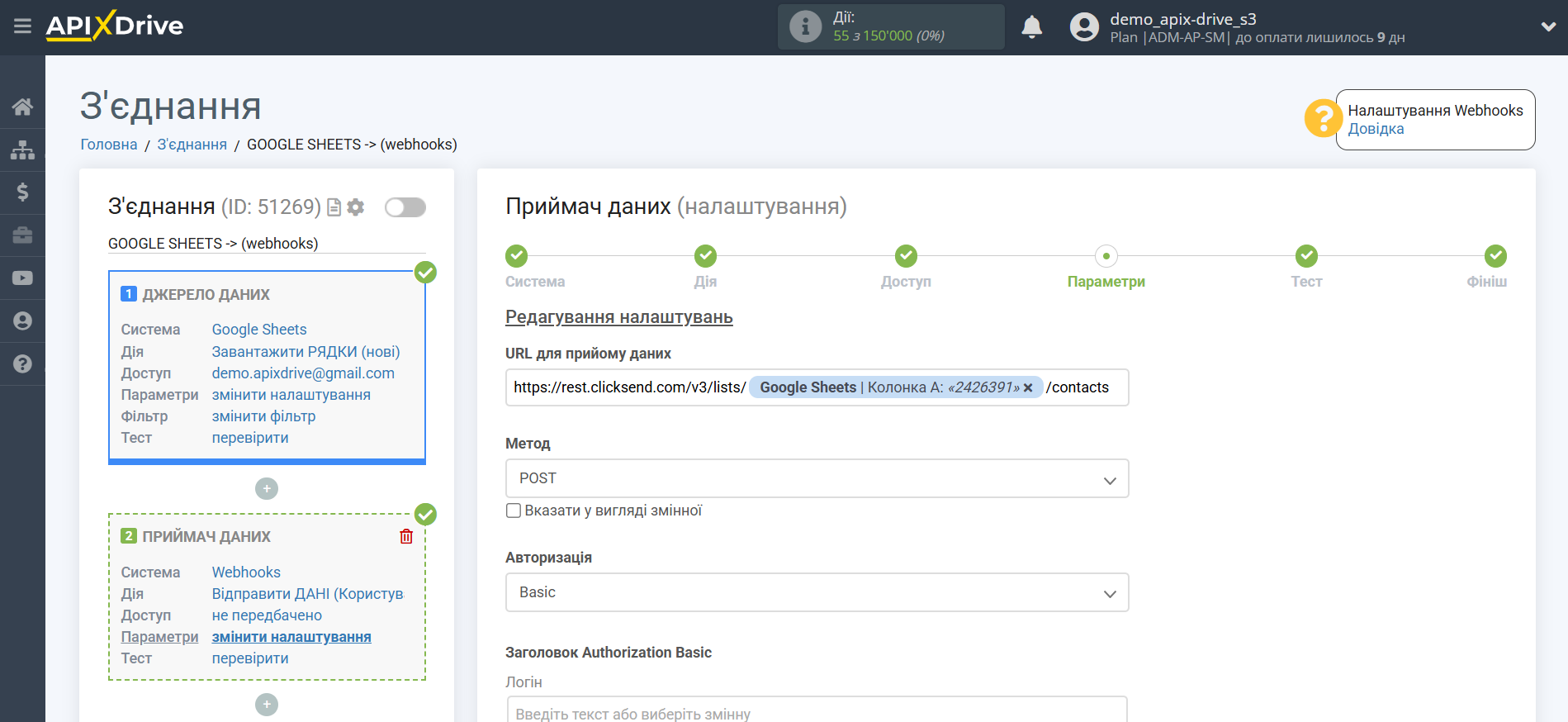The image size is (1568, 722).
Task: Open profile sidebar icon
Action: pyautogui.click(x=22, y=321)
